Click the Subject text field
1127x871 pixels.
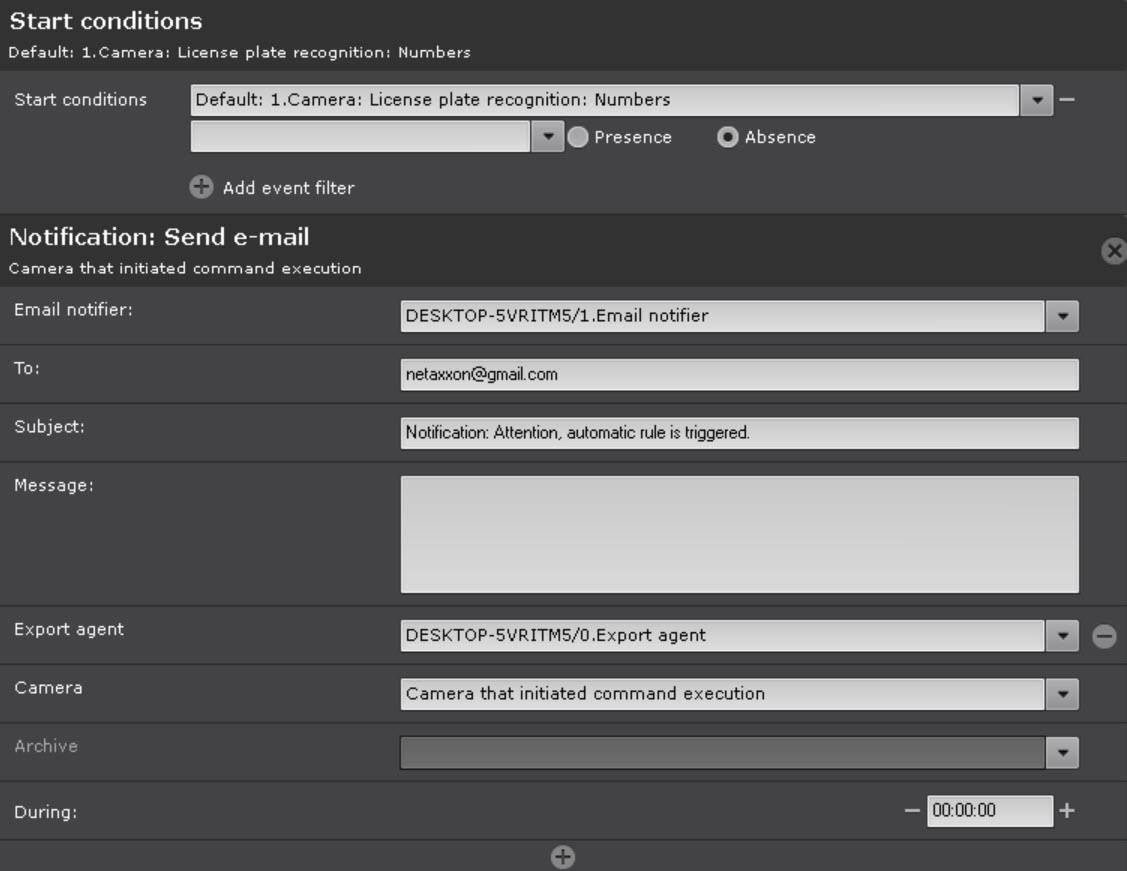[739, 434]
